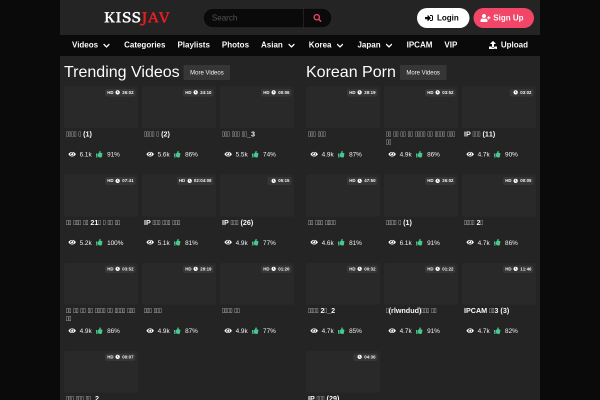The image size is (600, 400).
Task: Click the Login button
Action: [x=443, y=18]
